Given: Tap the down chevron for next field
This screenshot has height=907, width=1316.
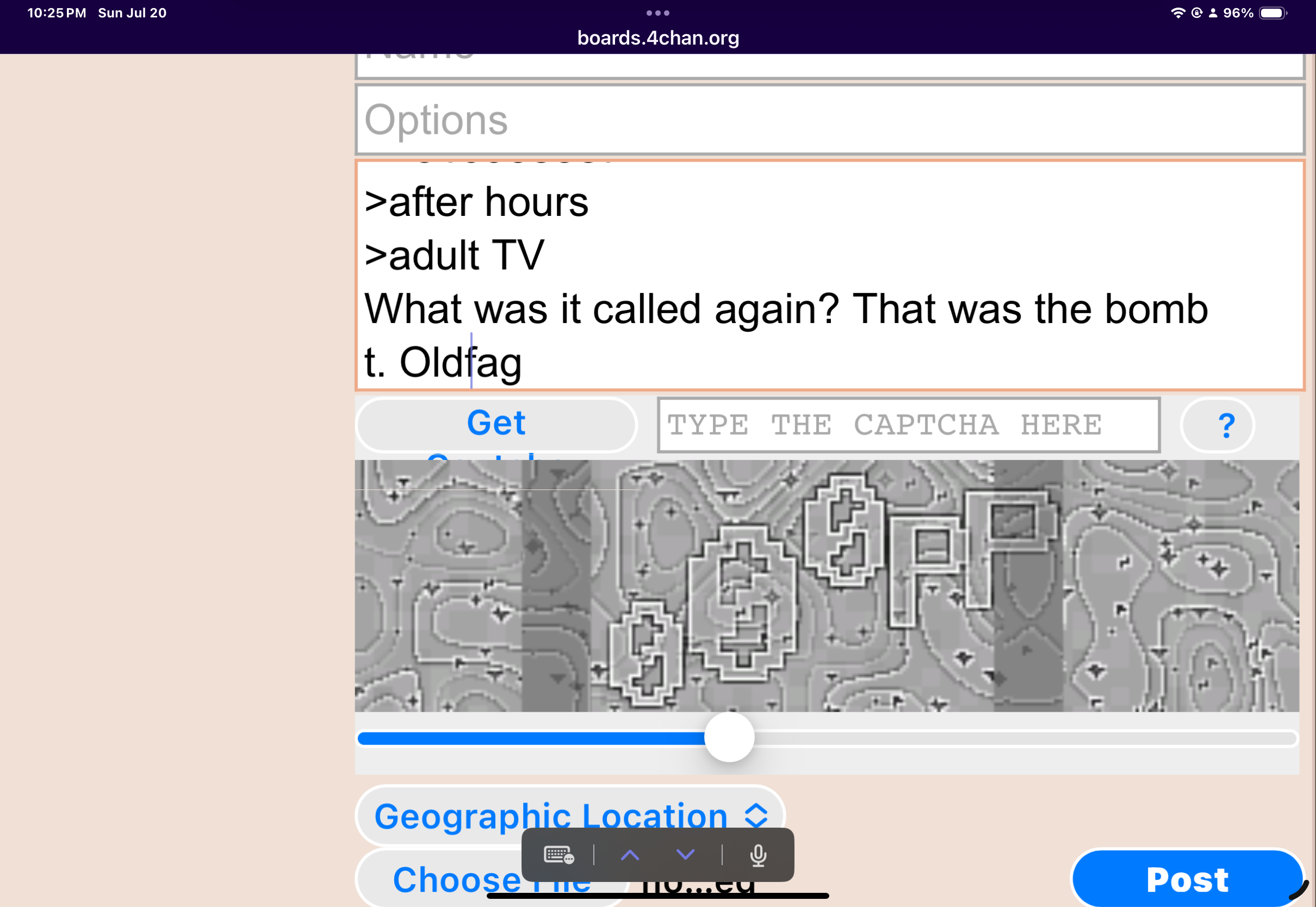Looking at the screenshot, I should (x=685, y=855).
